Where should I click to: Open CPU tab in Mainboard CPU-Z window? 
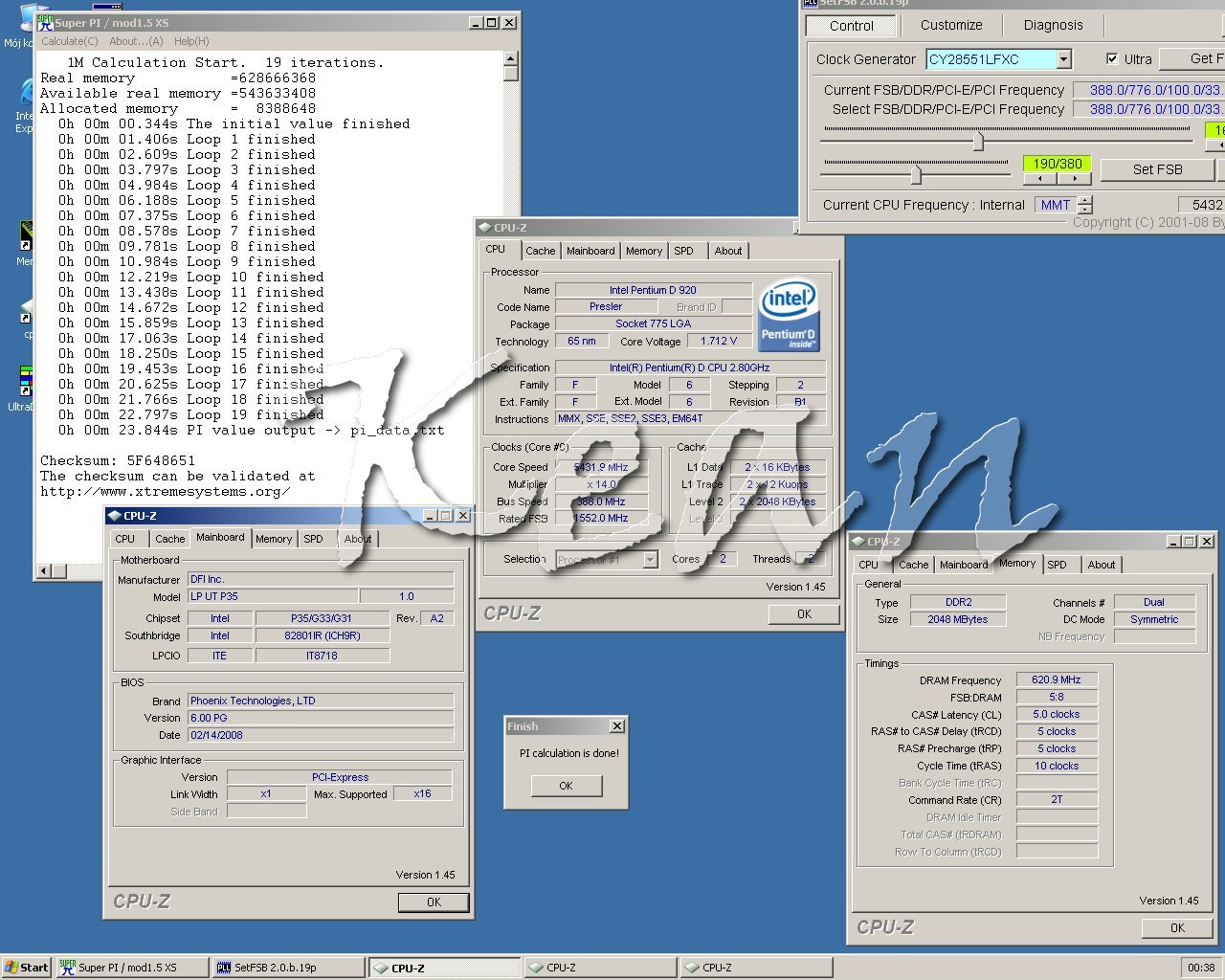pos(125,539)
